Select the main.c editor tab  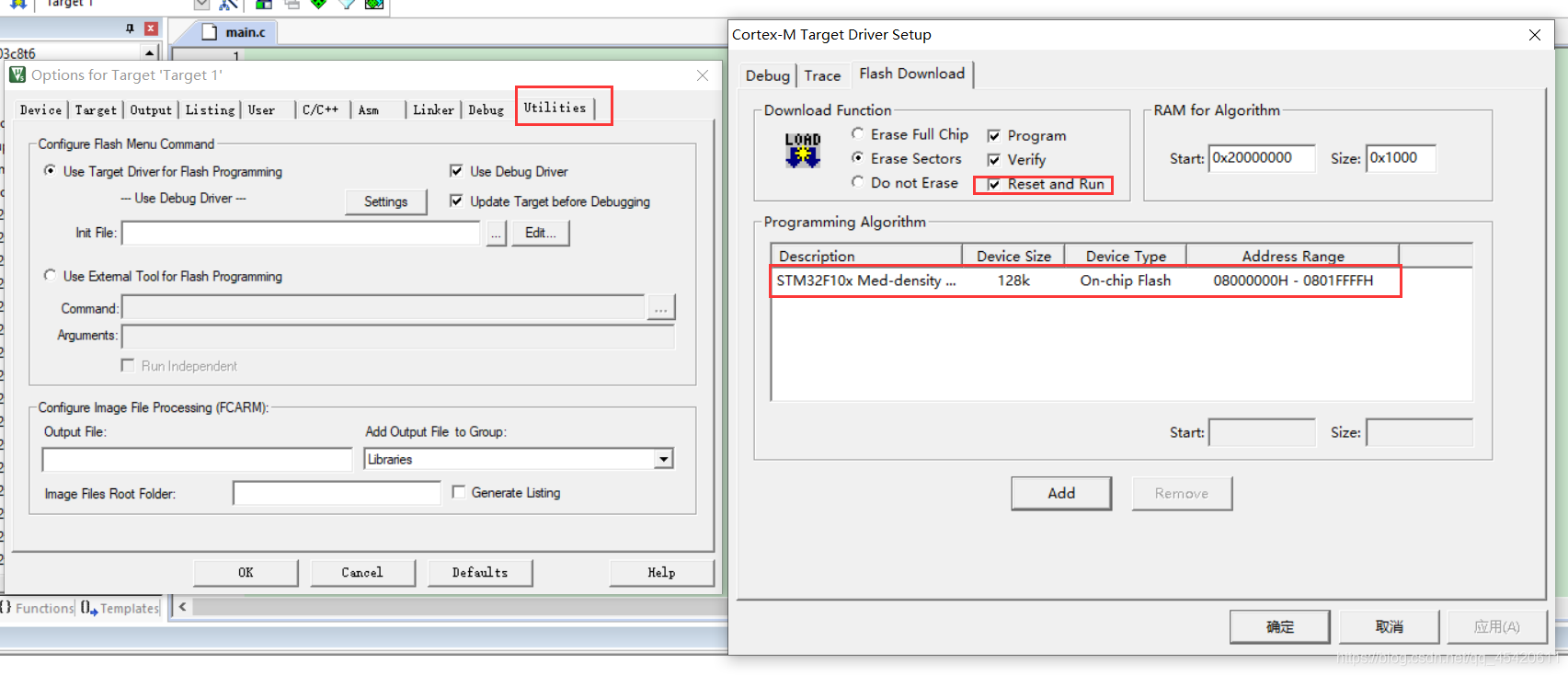(235, 32)
